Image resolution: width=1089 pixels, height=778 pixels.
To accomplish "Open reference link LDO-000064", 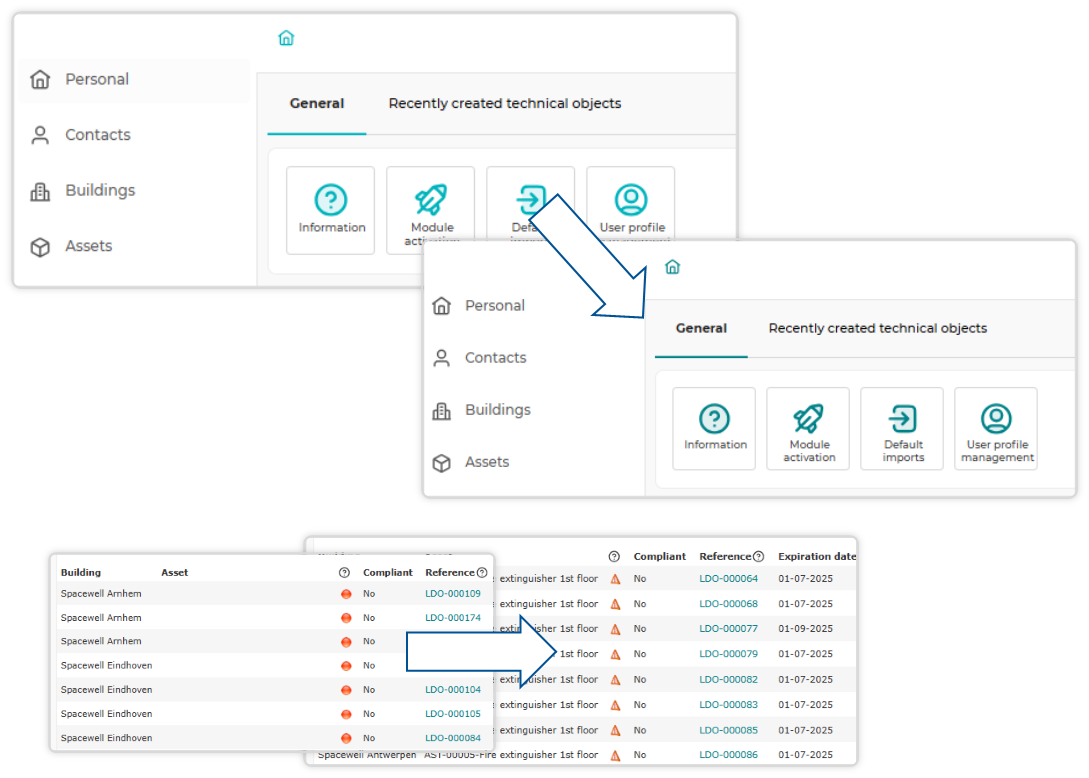I will [x=729, y=579].
